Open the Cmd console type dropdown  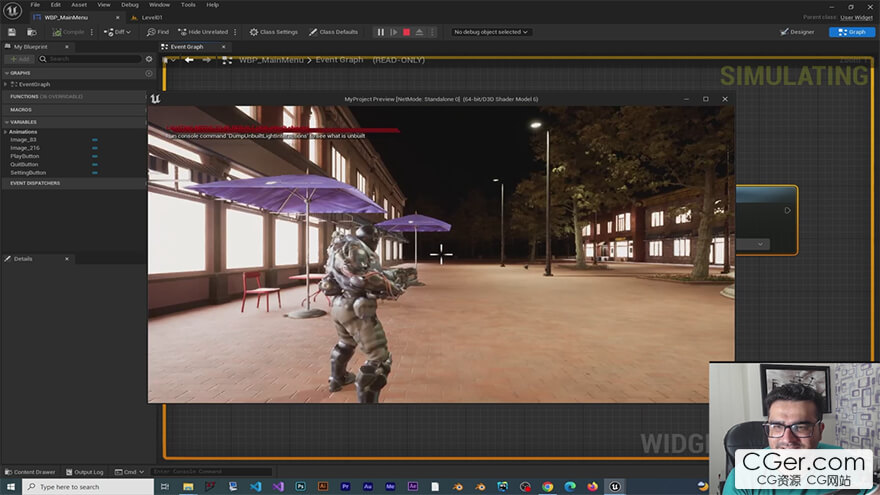point(130,472)
